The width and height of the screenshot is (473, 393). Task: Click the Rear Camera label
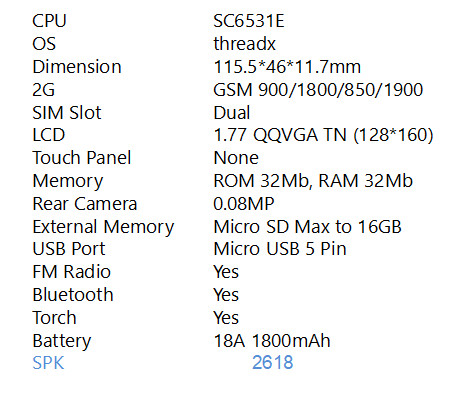[x=85, y=204]
